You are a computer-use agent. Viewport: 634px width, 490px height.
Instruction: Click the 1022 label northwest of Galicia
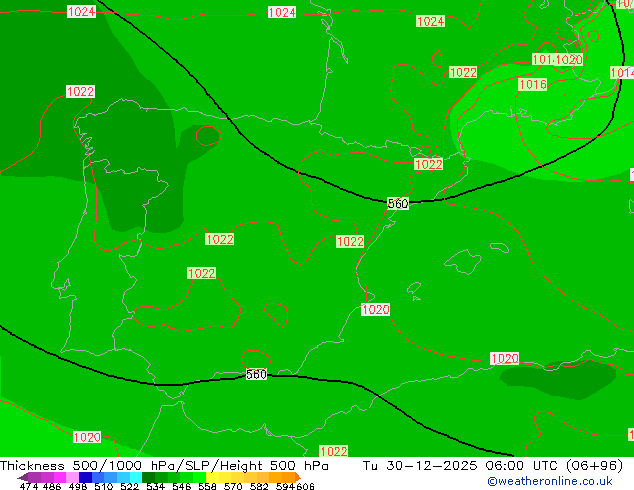(80, 91)
